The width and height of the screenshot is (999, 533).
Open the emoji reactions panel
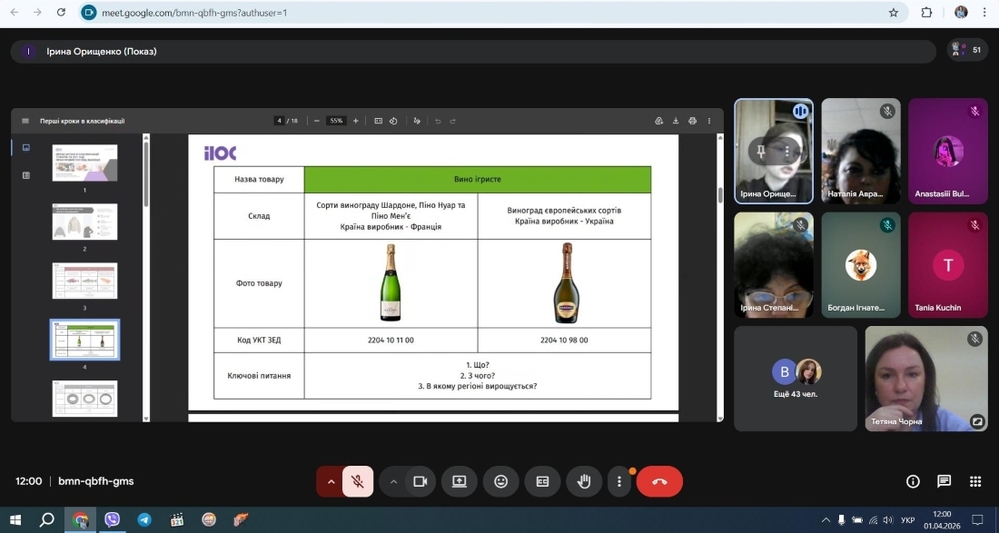pyautogui.click(x=501, y=482)
